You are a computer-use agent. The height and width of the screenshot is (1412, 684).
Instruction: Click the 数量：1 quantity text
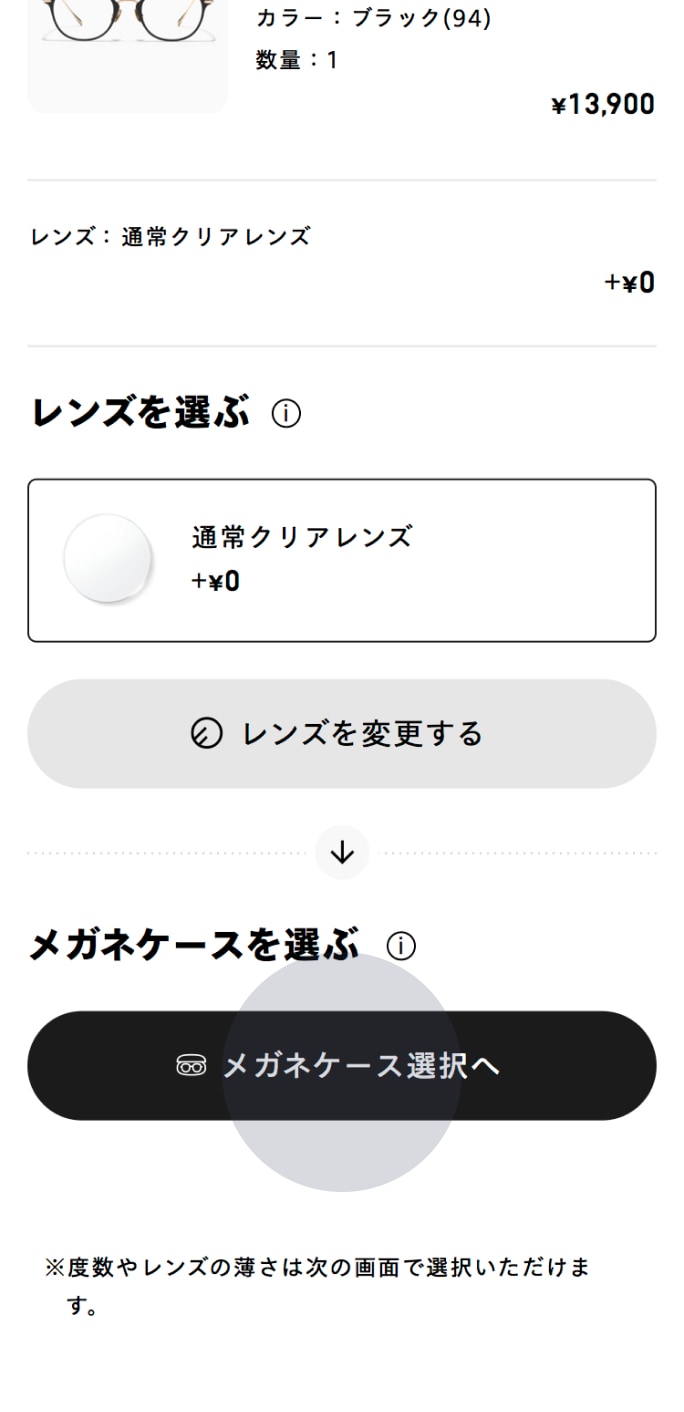pyautogui.click(x=297, y=60)
